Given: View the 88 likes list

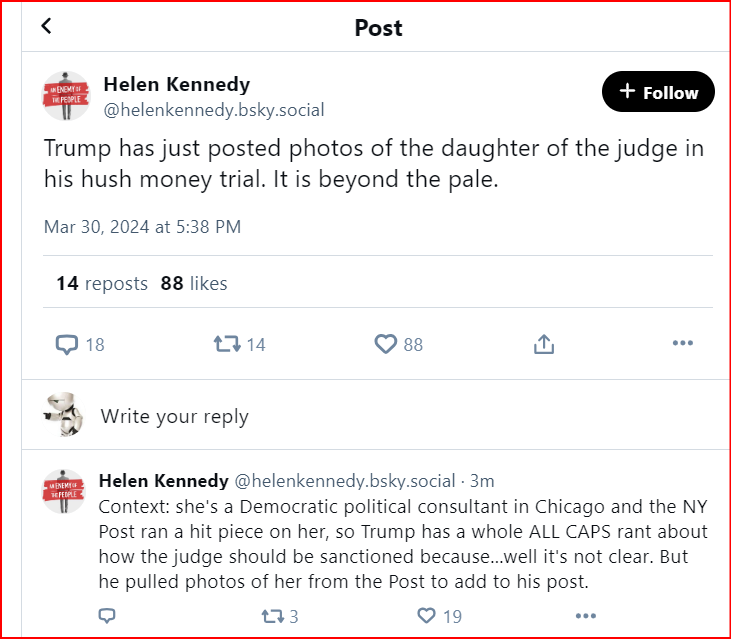Looking at the screenshot, I should (x=194, y=283).
